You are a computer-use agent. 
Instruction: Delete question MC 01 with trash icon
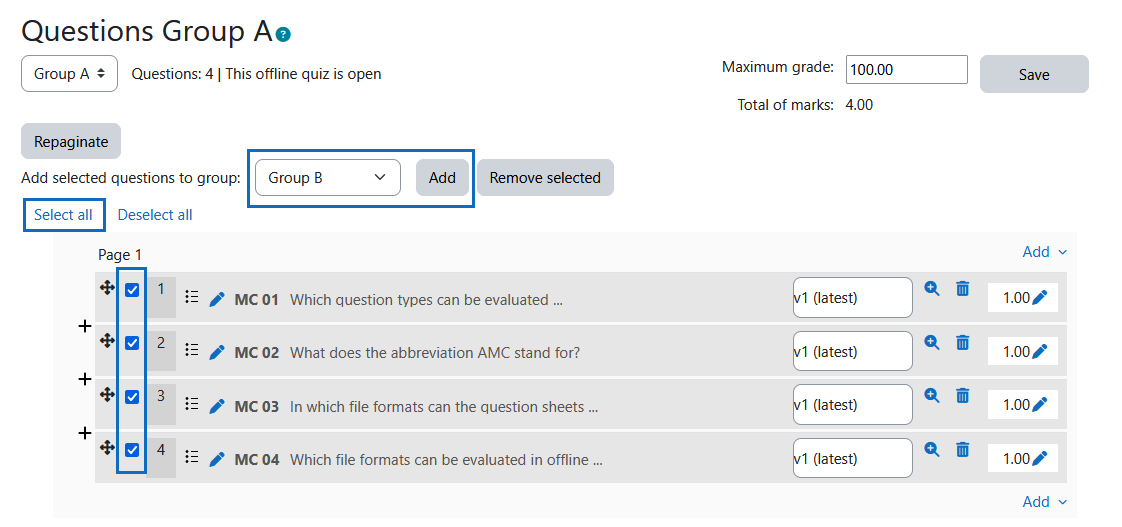[x=963, y=289]
